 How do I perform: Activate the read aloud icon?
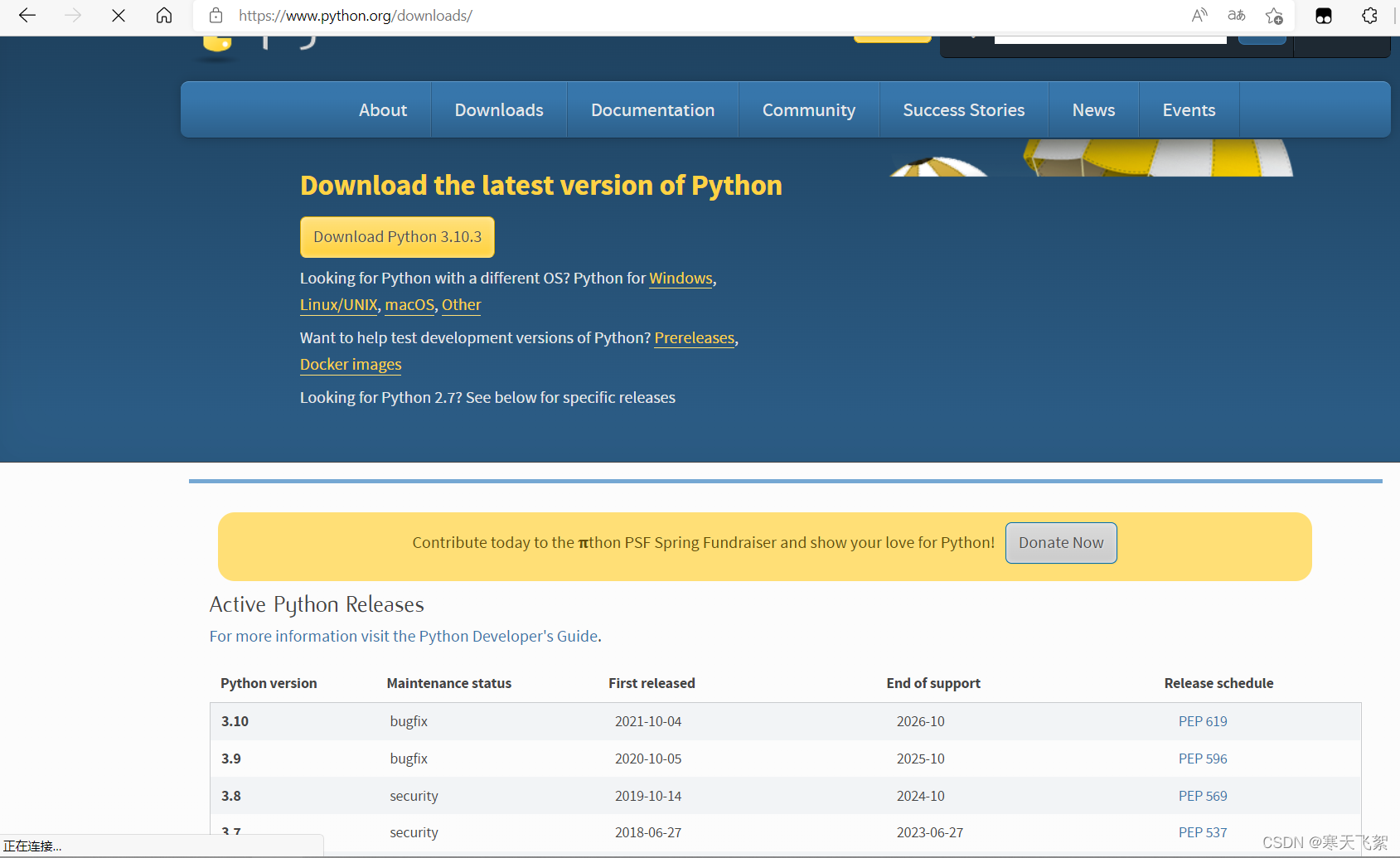(x=1199, y=16)
